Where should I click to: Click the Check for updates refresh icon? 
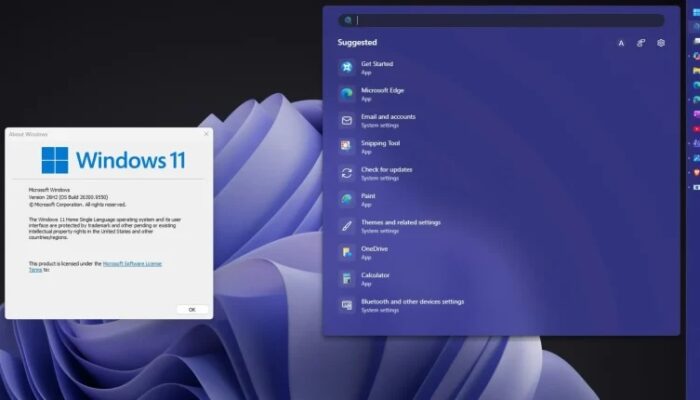click(x=346, y=173)
